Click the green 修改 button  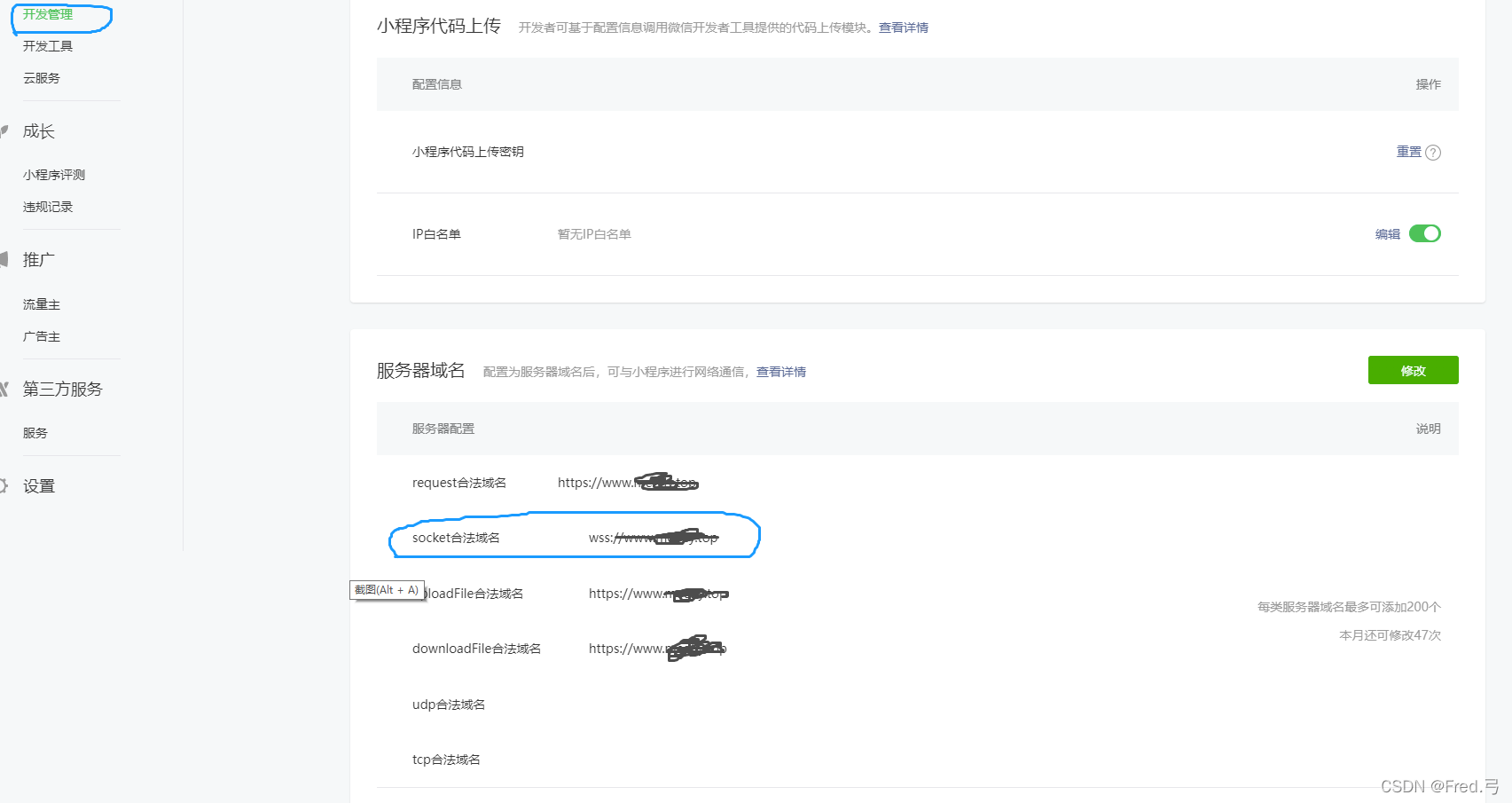coord(1414,370)
